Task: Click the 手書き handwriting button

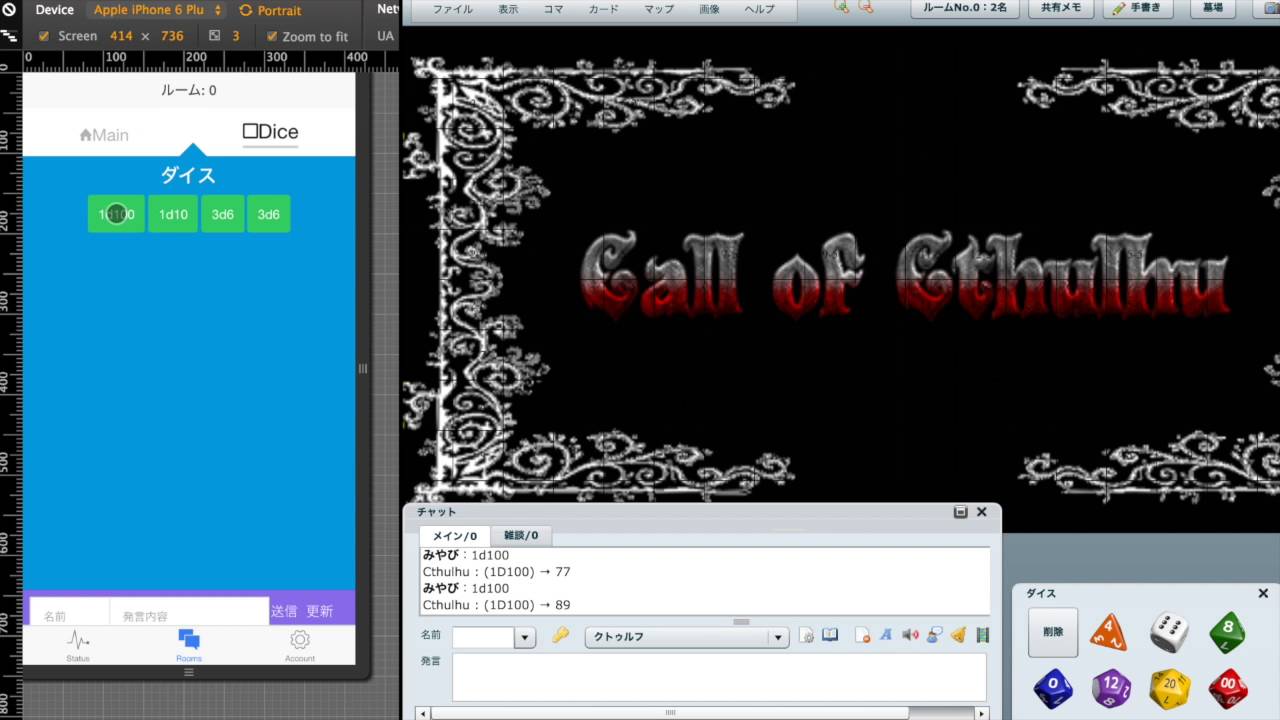Action: point(1137,8)
